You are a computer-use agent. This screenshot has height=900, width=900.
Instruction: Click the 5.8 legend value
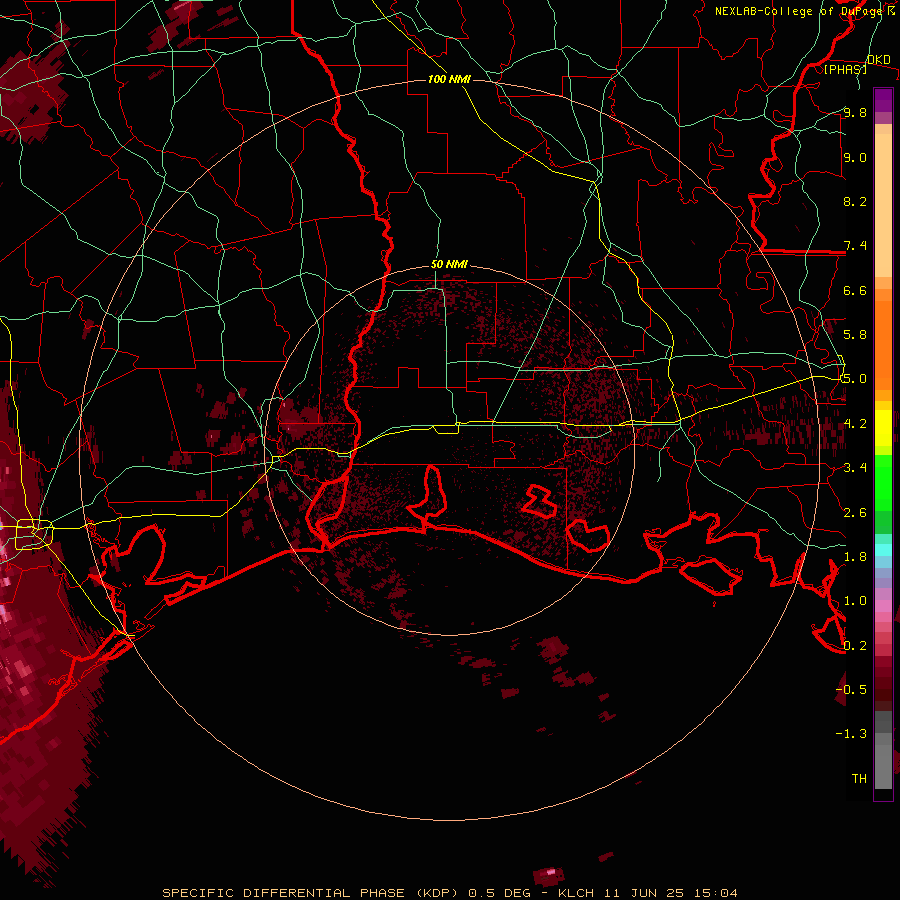pos(855,335)
